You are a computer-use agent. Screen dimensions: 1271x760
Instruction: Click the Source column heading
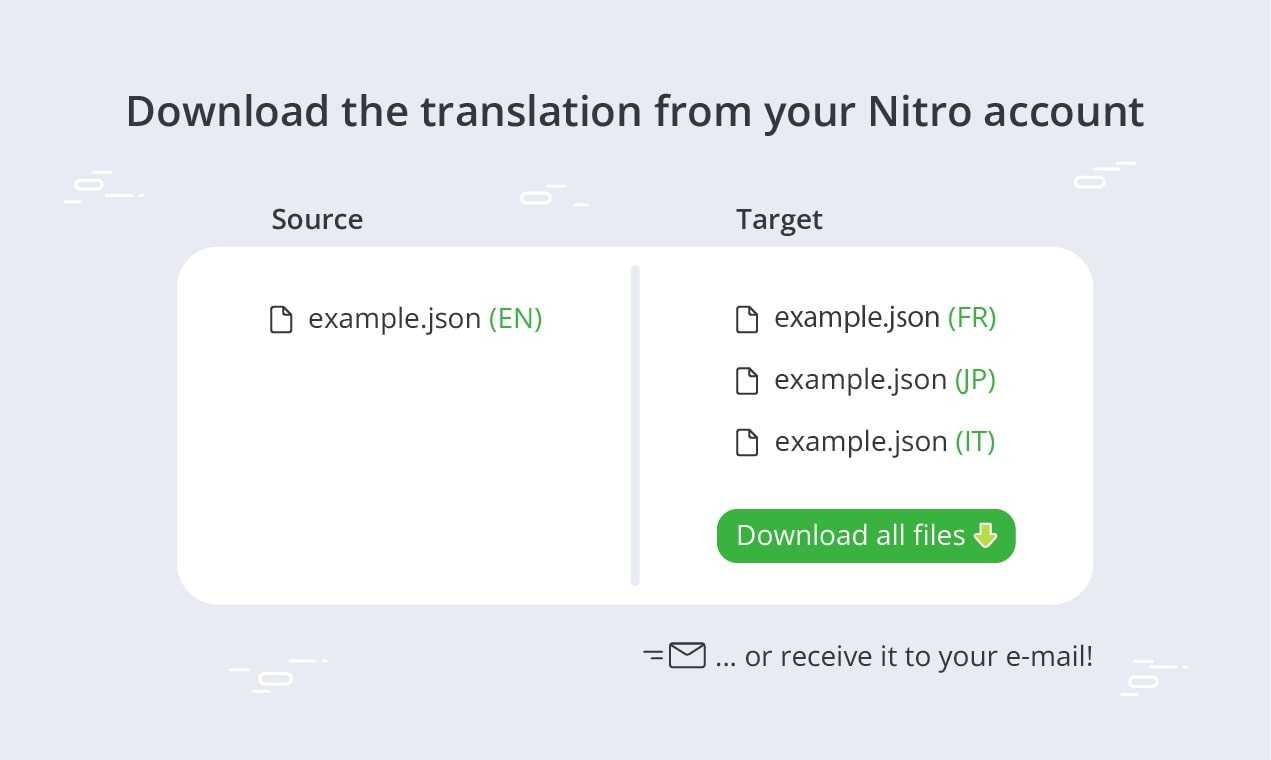pyautogui.click(x=317, y=220)
